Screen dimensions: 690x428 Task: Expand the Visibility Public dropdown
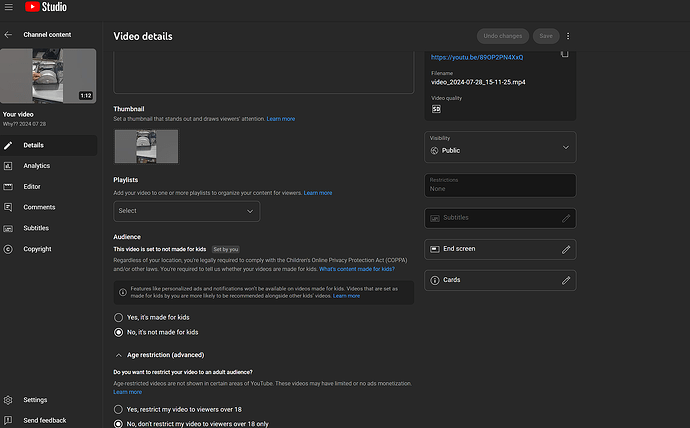click(500, 147)
